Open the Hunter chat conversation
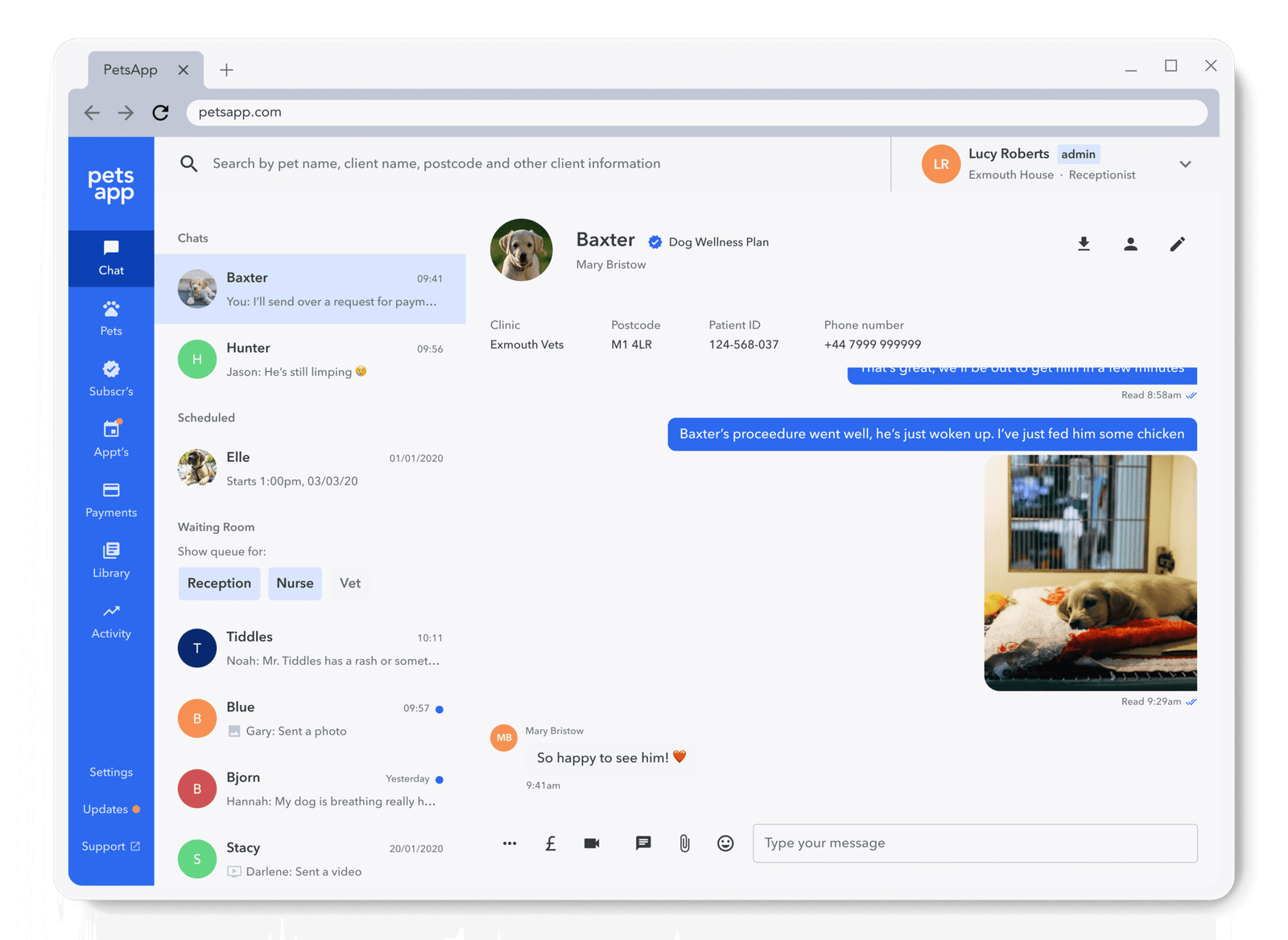The height and width of the screenshot is (940, 1288). point(310,359)
